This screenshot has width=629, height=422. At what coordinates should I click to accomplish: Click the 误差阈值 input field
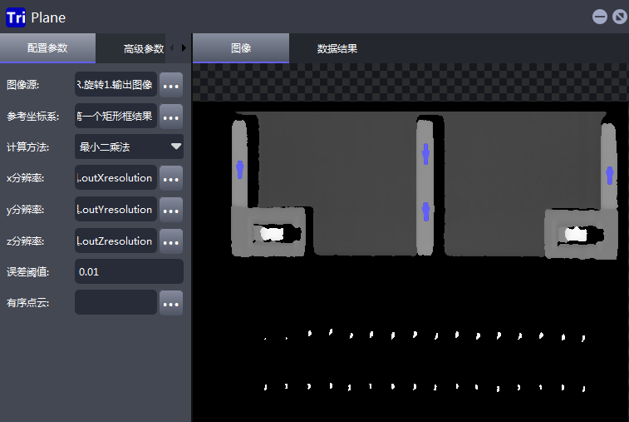click(x=129, y=271)
